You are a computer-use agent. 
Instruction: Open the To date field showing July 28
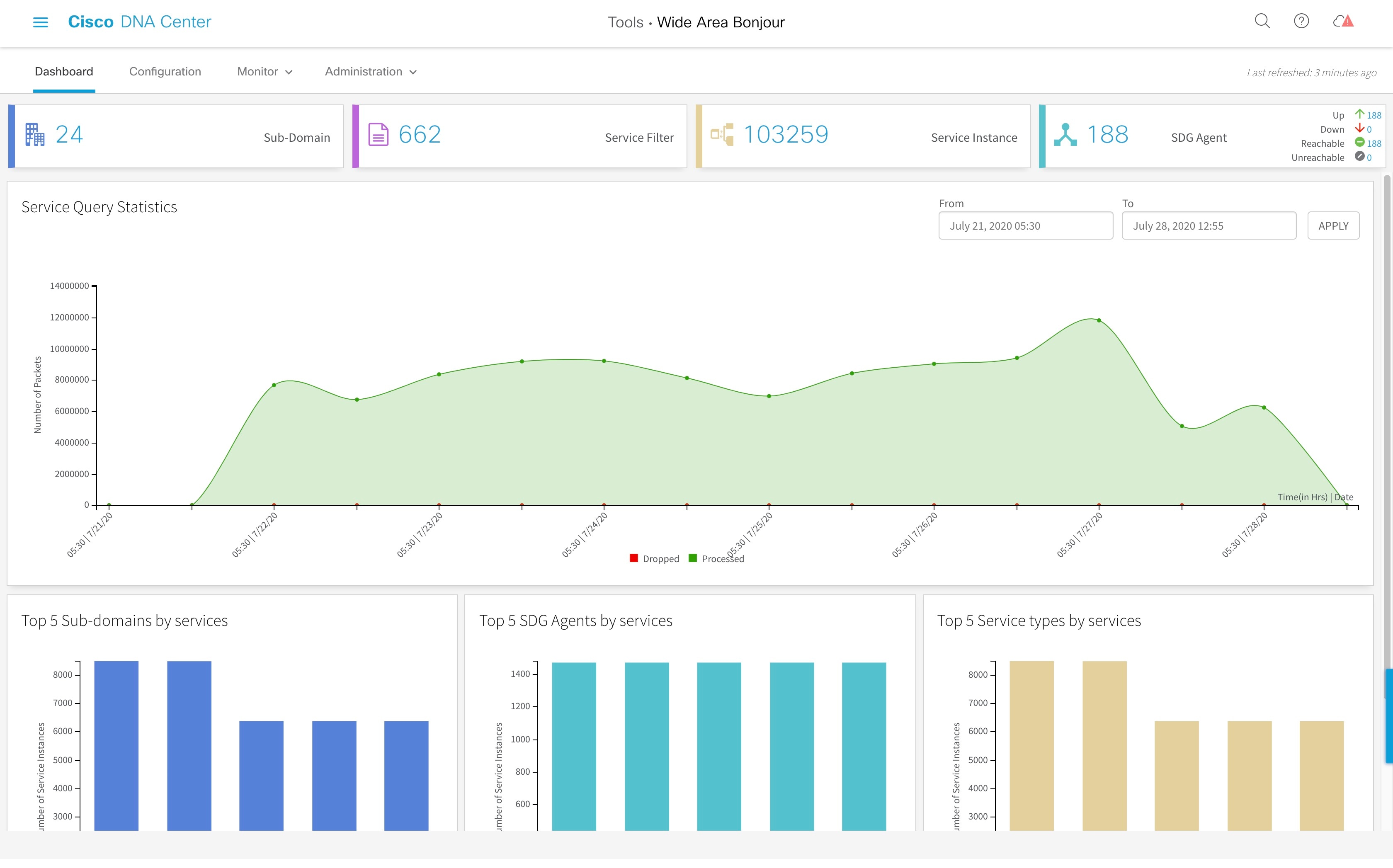pyautogui.click(x=1208, y=225)
